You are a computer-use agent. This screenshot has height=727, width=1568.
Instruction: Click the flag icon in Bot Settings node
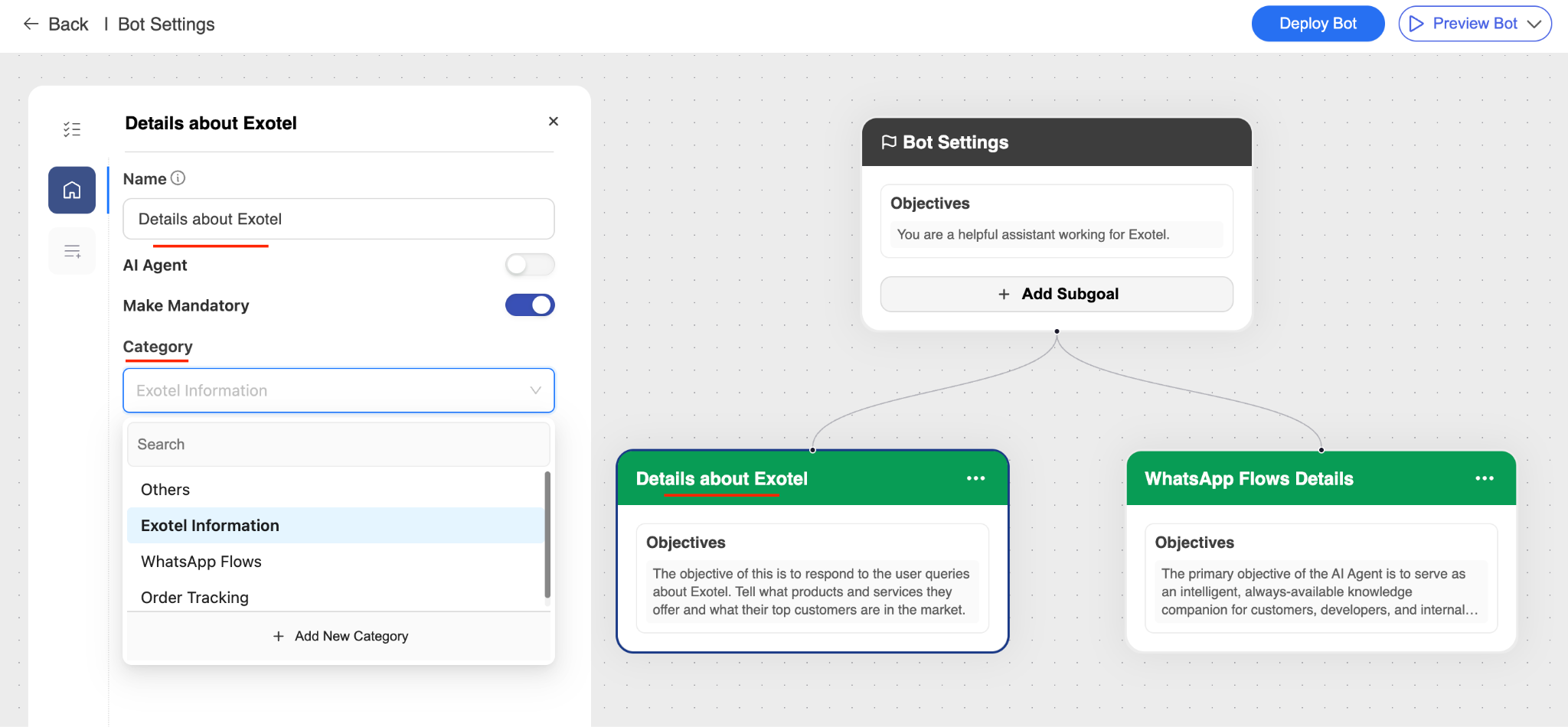[x=889, y=142]
